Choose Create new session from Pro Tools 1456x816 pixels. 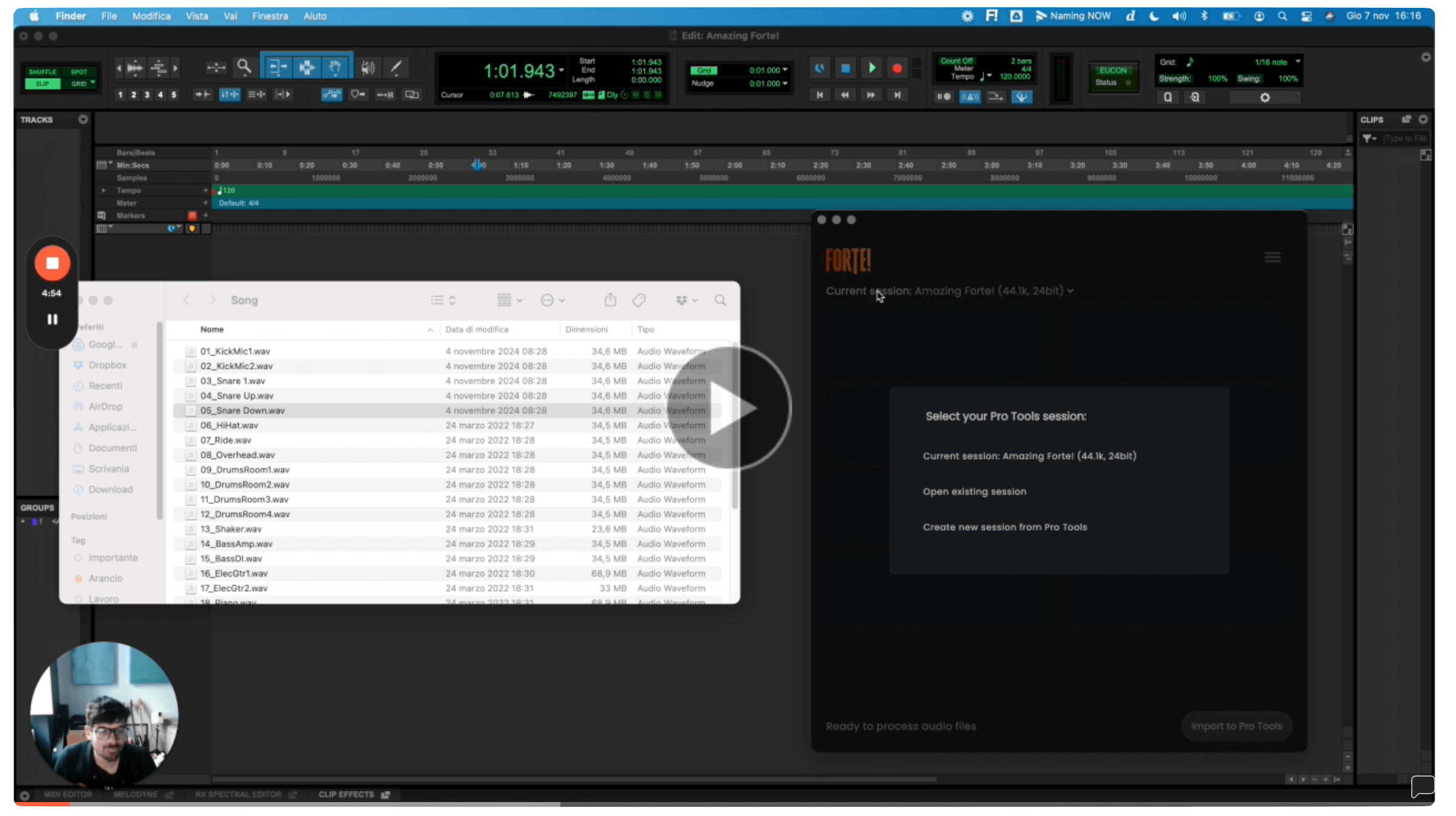click(1005, 527)
